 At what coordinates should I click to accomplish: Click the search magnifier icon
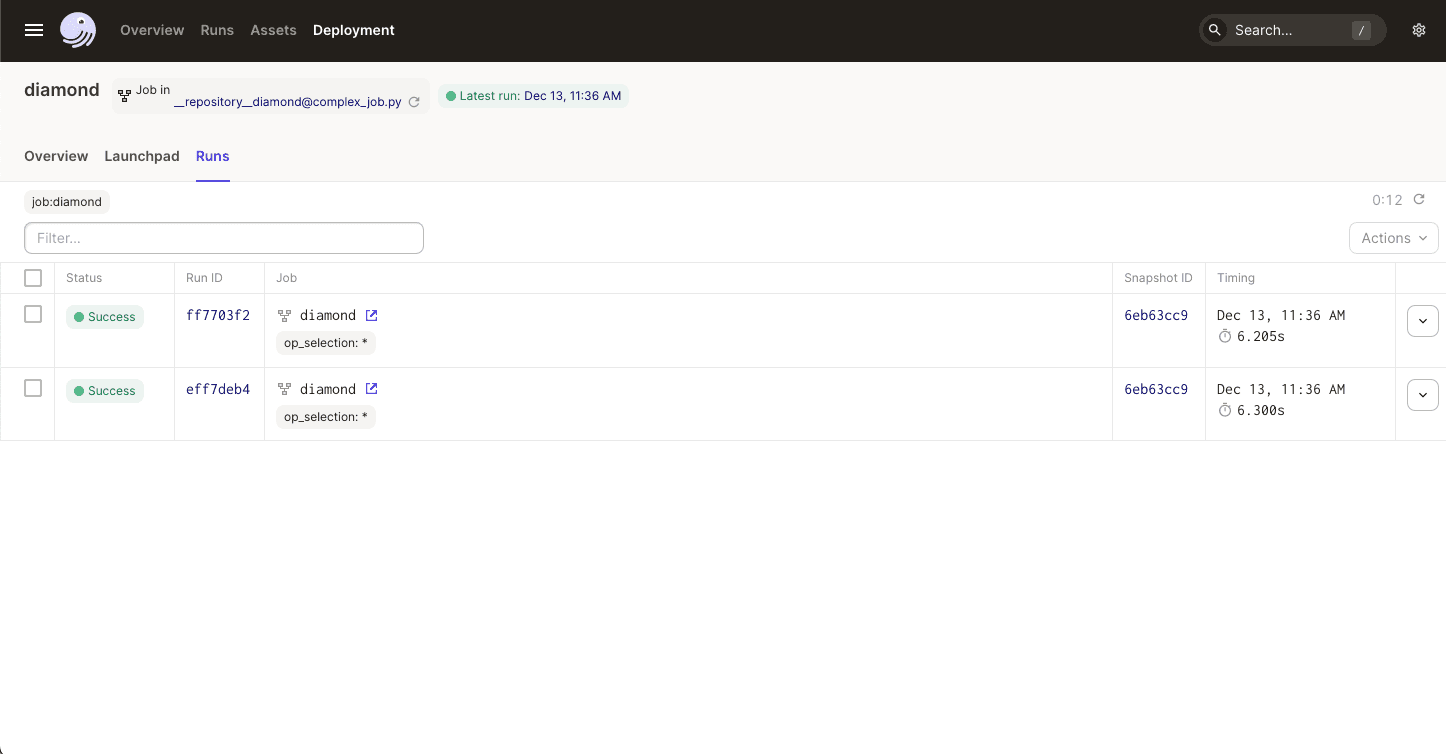1215,30
